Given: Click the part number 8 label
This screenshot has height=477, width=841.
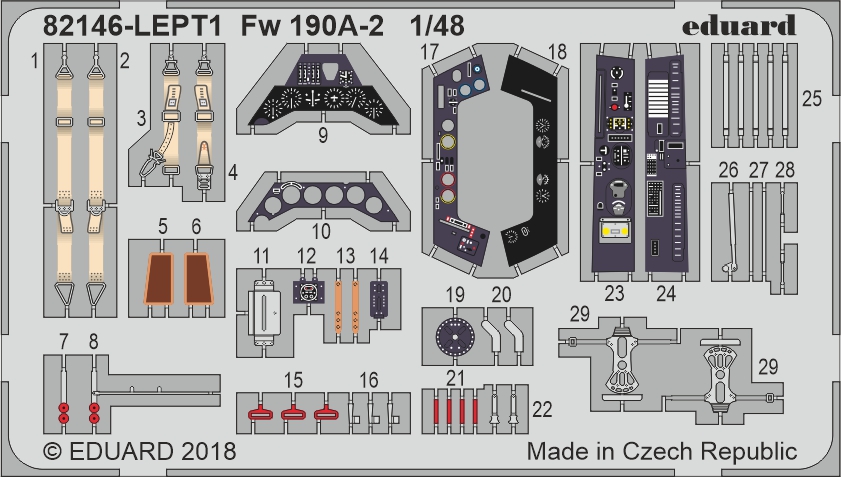Looking at the screenshot, I should pos(93,341).
